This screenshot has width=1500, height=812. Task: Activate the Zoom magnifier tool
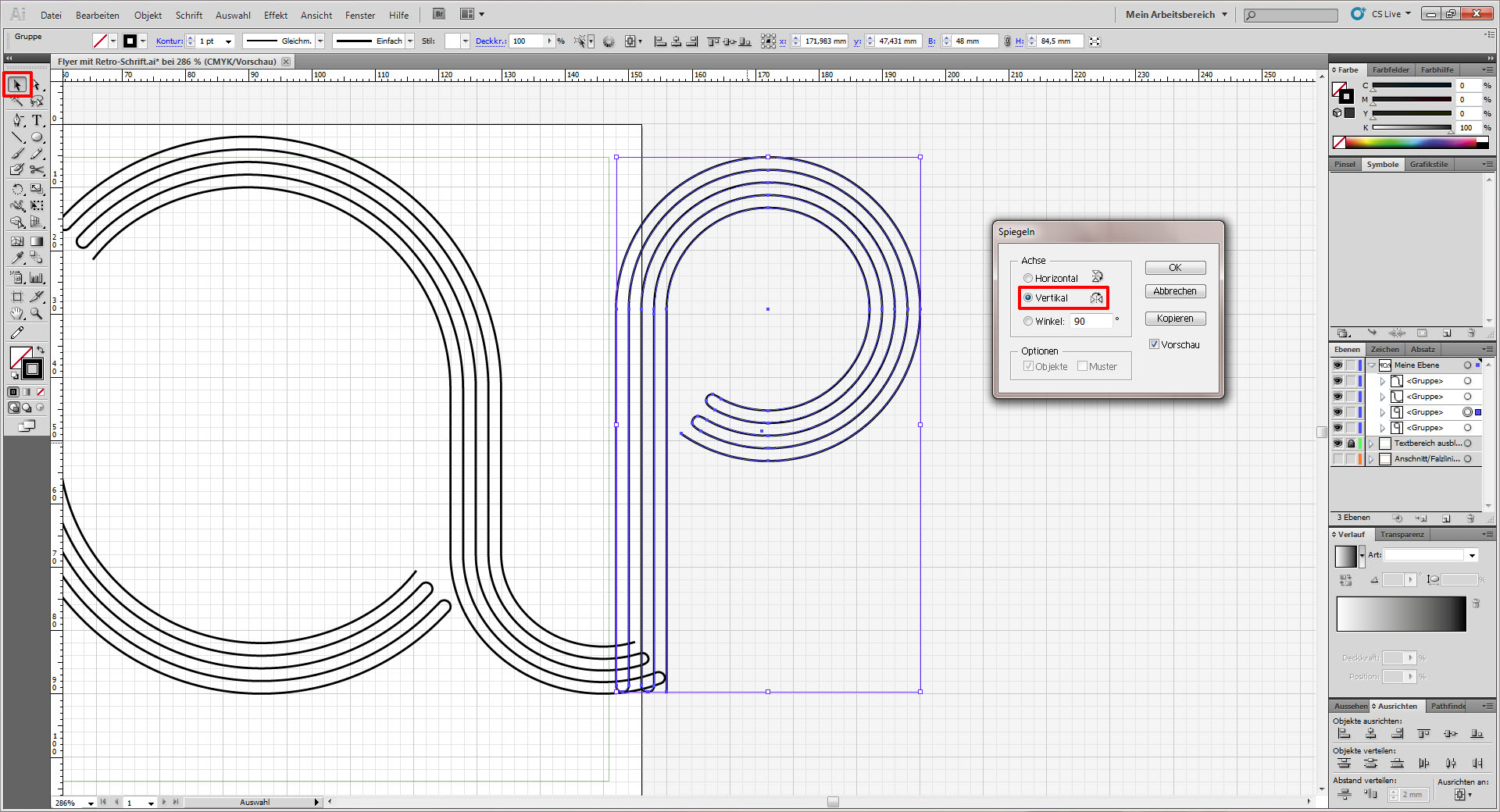coord(37,314)
